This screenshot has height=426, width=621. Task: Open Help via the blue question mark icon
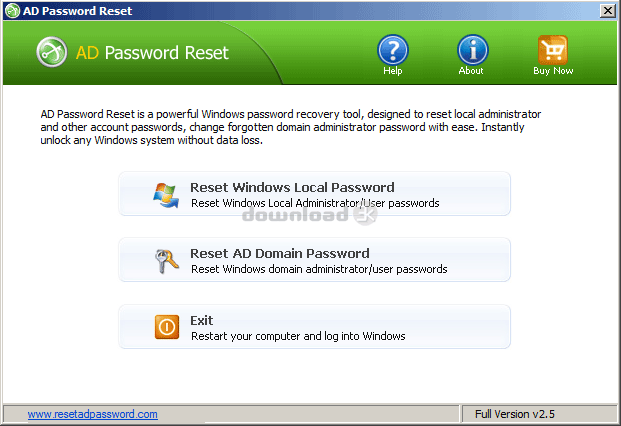[x=392, y=50]
